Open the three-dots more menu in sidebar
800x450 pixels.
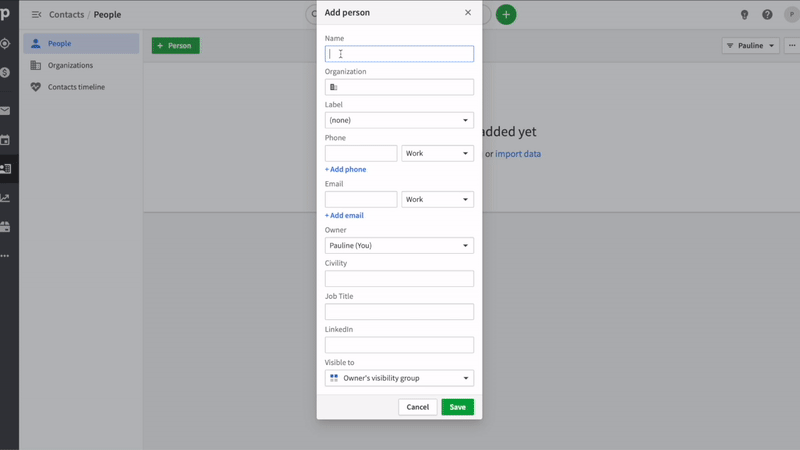click(x=5, y=256)
